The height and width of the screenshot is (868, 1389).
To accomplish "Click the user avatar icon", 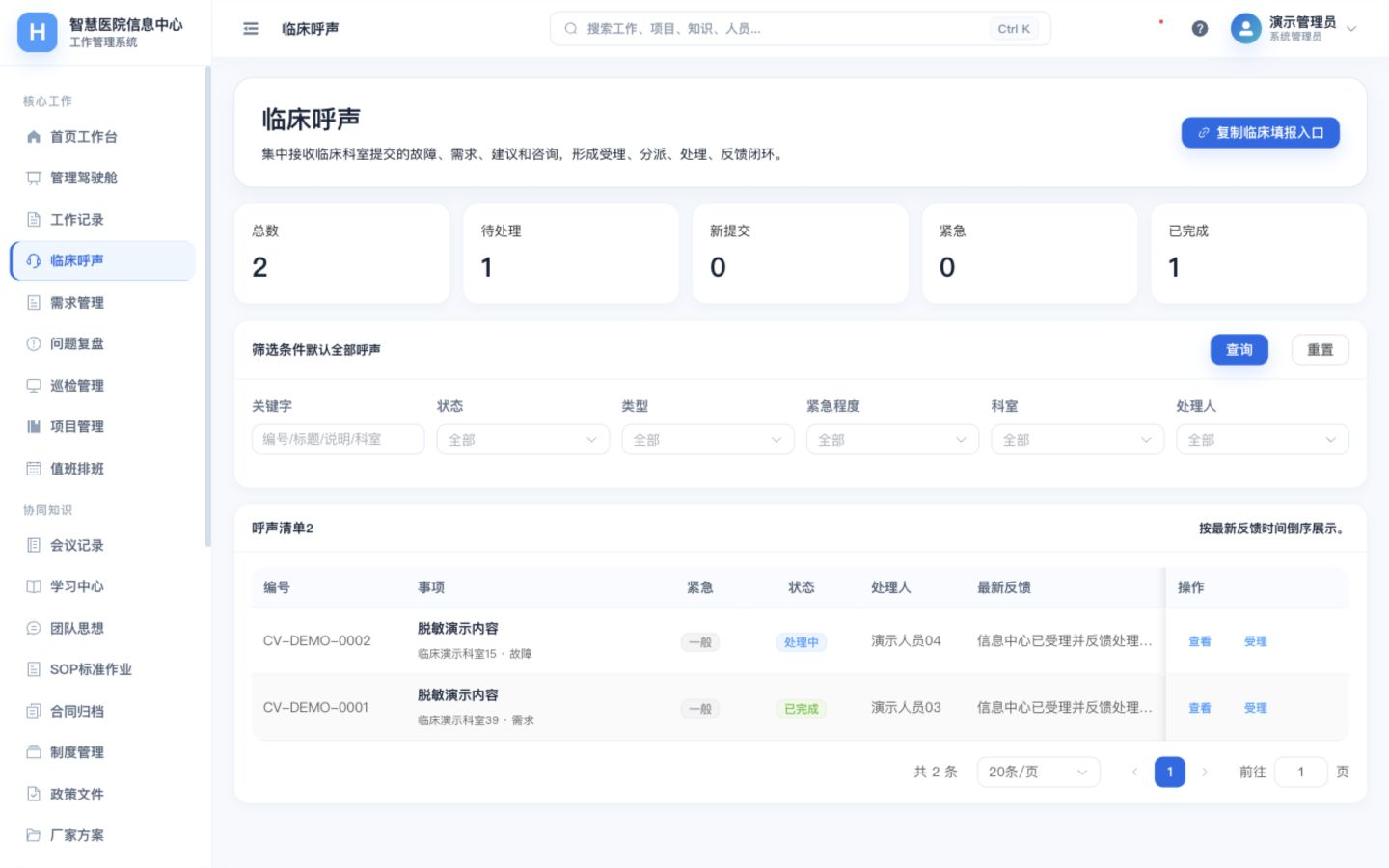I will [x=1246, y=29].
